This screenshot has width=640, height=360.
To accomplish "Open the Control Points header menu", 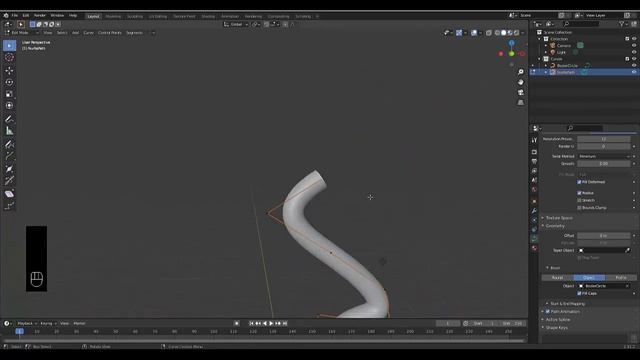I will 109,33.
